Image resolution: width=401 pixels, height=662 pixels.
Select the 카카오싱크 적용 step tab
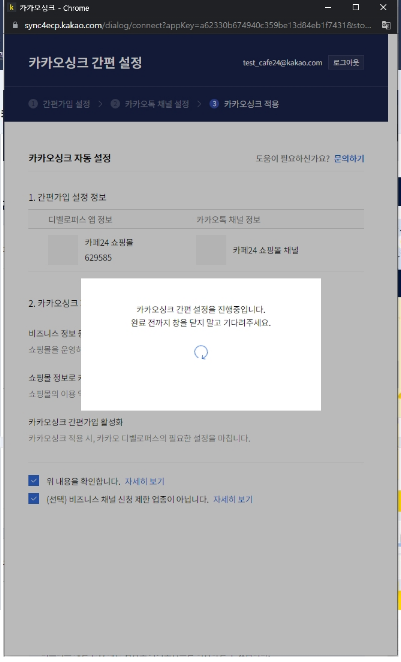(244, 104)
